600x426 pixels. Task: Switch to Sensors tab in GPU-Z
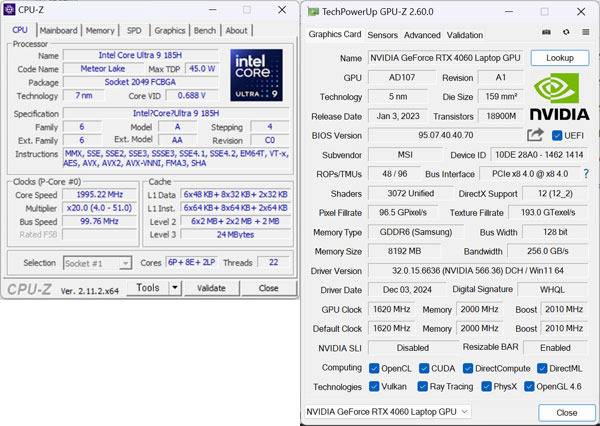382,35
